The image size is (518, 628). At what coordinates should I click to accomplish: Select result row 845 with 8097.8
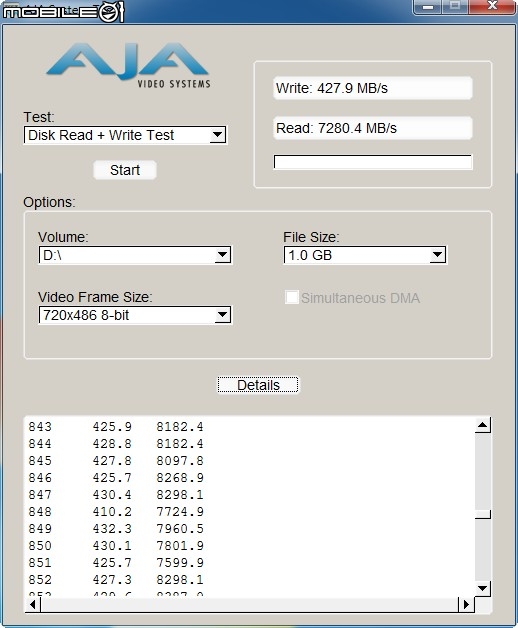[116, 461]
